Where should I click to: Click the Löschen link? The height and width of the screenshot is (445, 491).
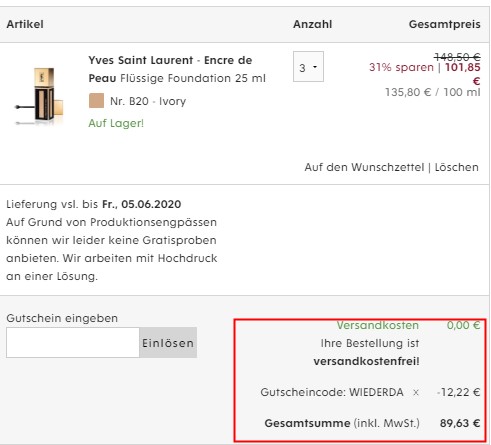[456, 167]
